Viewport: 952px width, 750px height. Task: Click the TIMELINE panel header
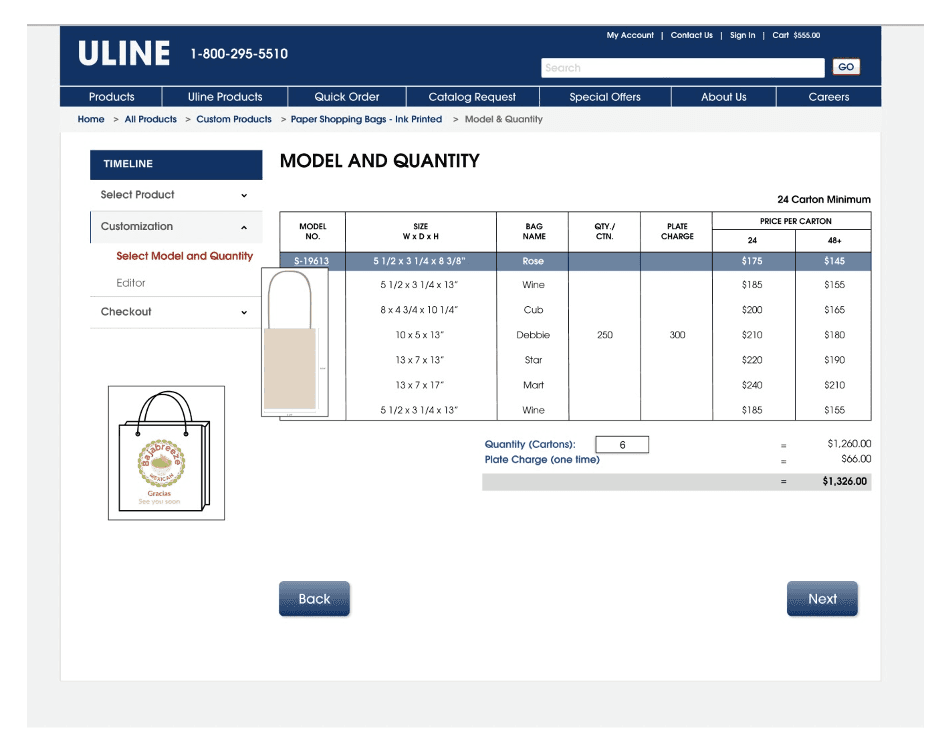pos(176,165)
